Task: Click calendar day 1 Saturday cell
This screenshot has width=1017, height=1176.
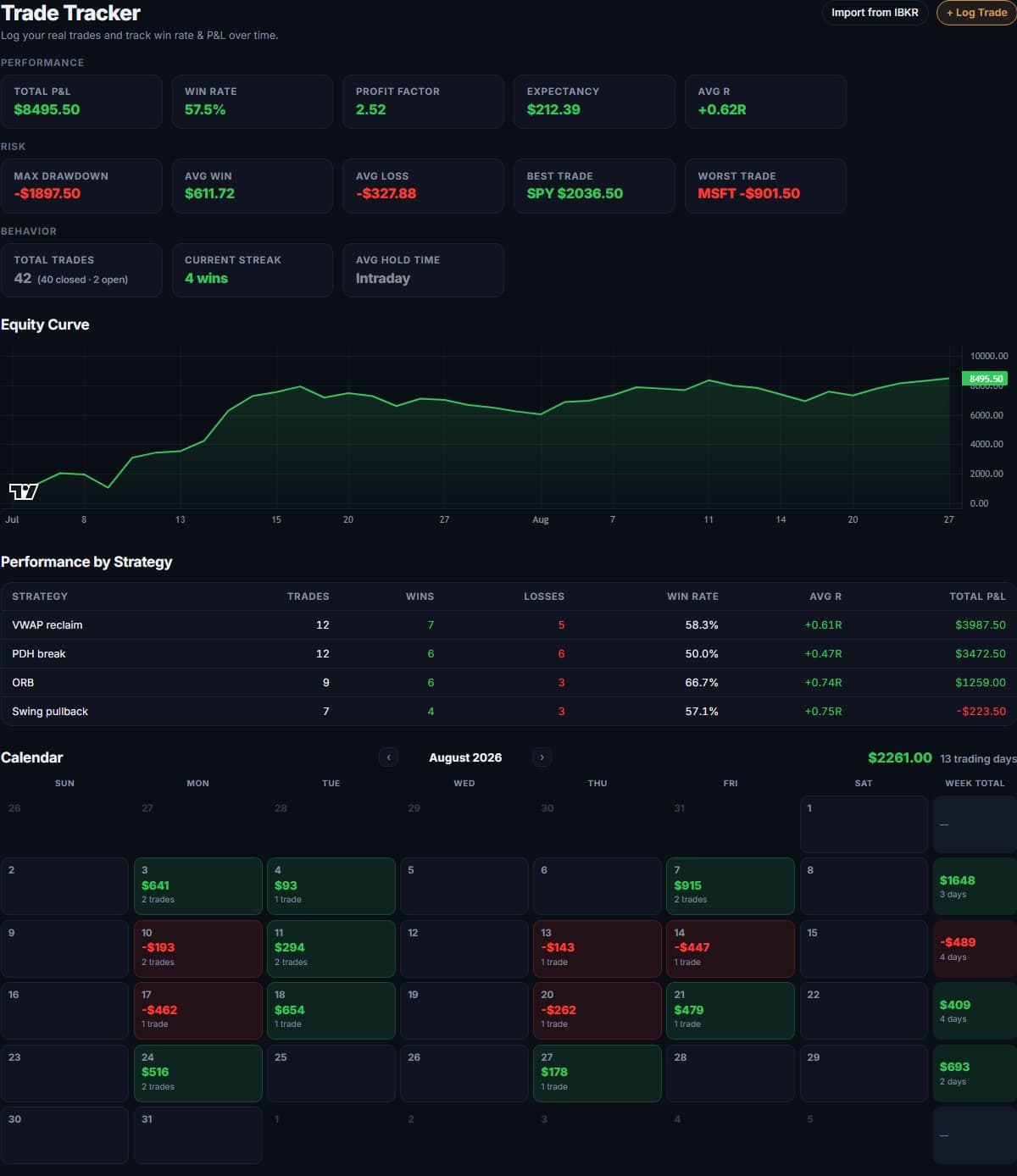Action: (864, 824)
